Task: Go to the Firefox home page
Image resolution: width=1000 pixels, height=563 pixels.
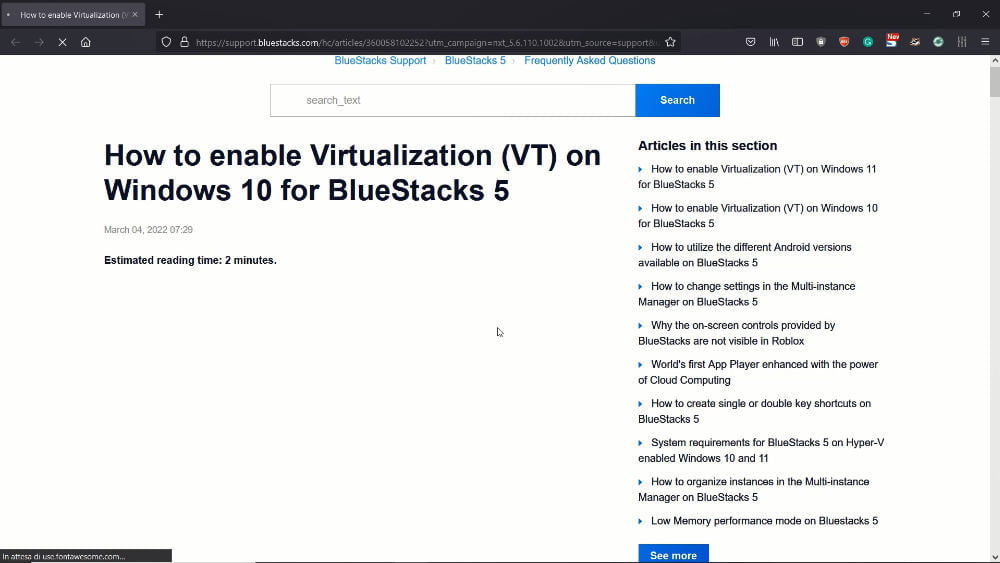Action: point(85,42)
